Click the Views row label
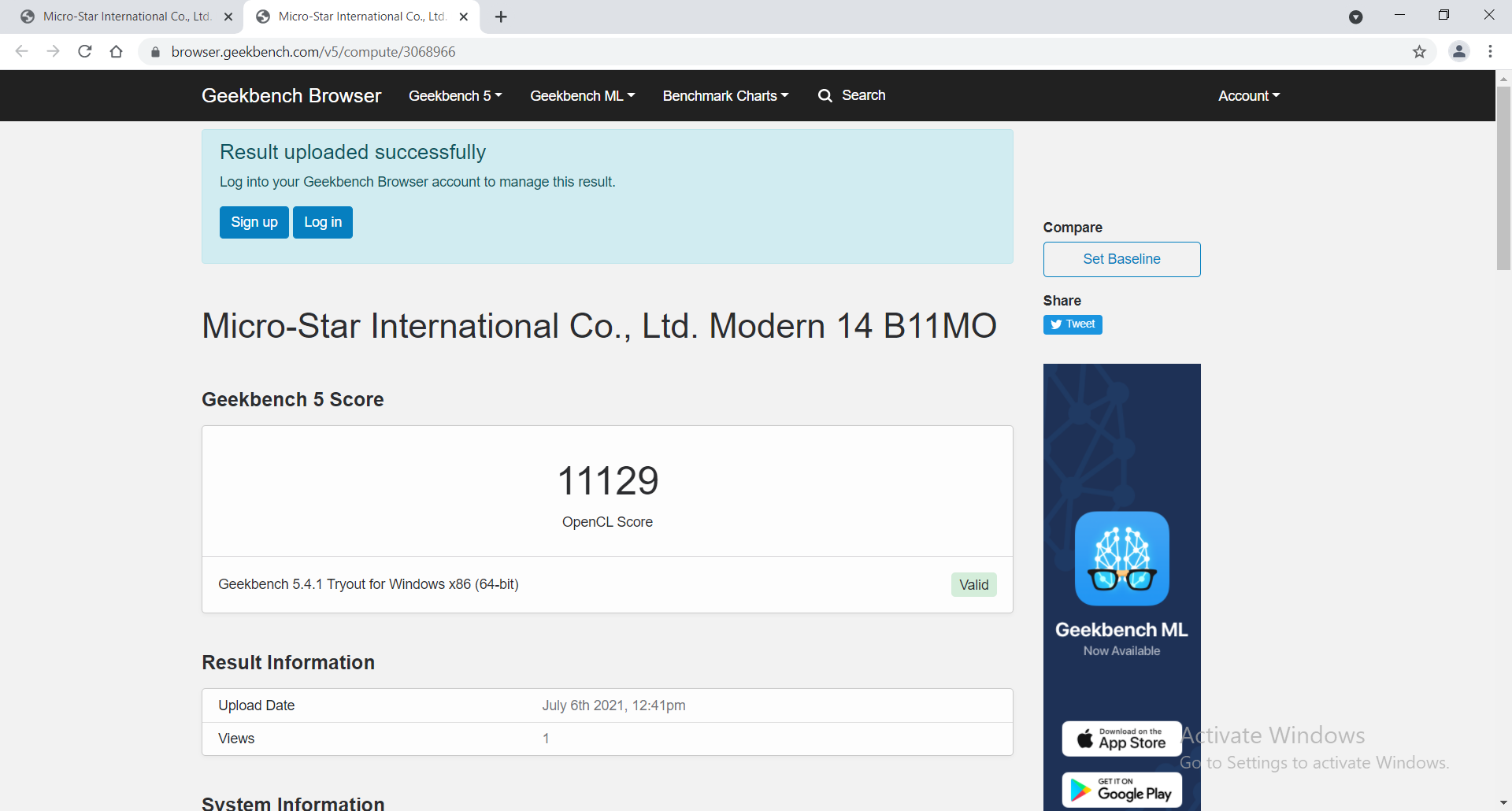 point(236,739)
